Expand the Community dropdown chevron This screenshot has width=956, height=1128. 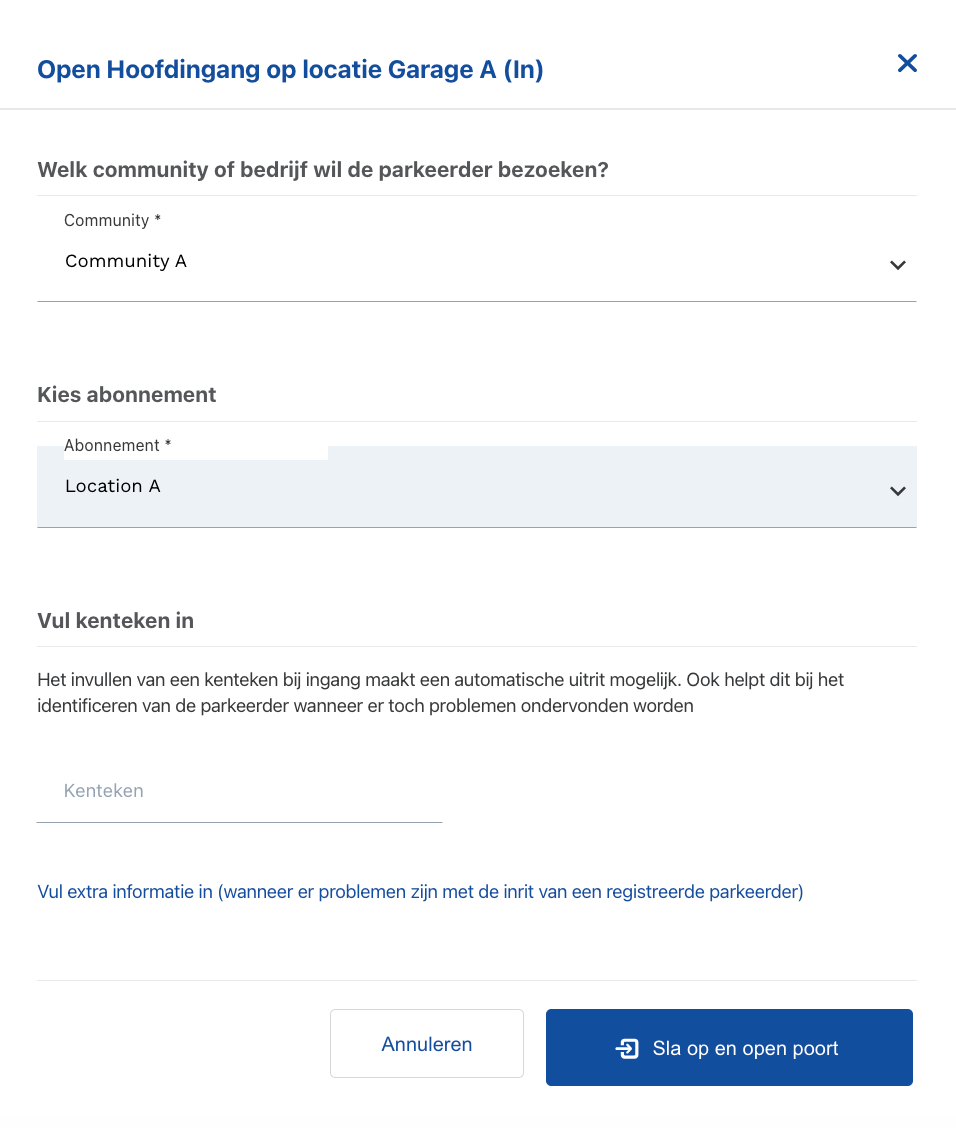point(898,265)
